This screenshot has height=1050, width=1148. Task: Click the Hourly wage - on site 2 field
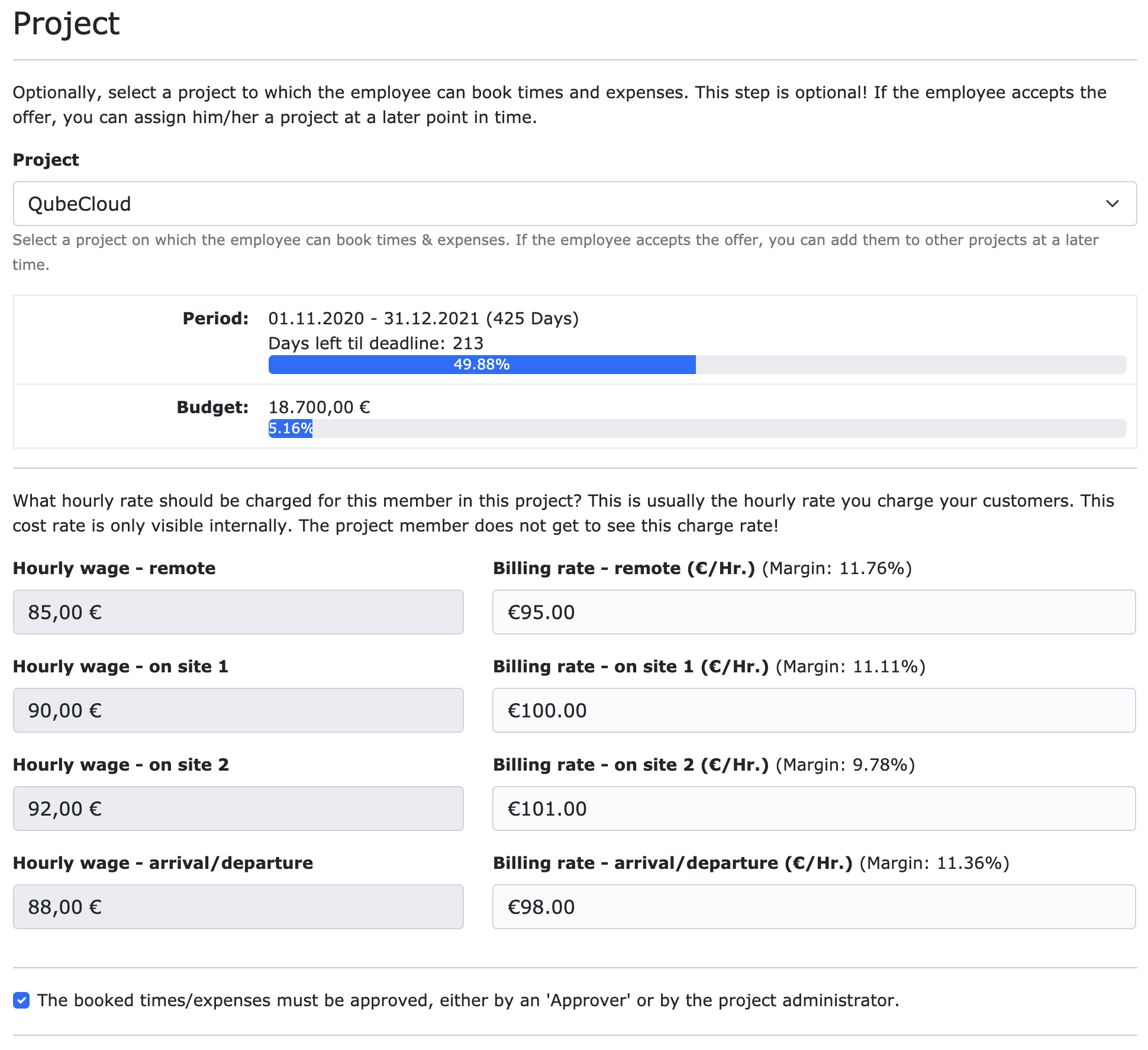[x=237, y=809]
